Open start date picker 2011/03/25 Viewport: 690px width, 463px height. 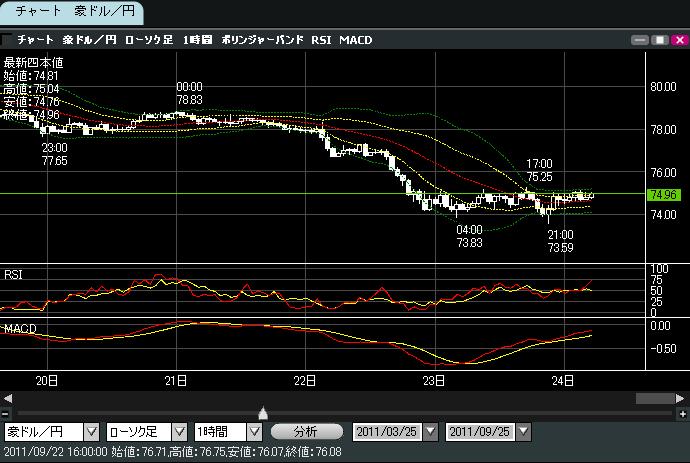click(x=431, y=431)
